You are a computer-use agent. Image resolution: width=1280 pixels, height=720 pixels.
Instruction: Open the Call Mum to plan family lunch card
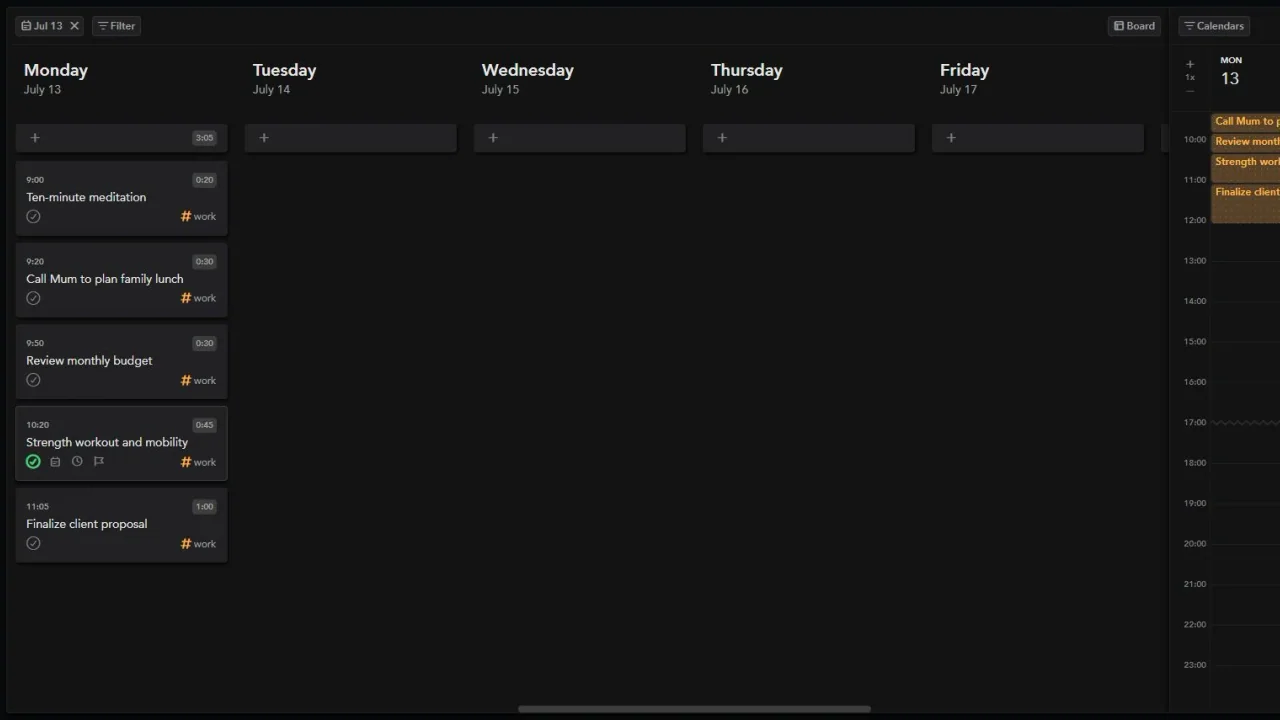point(121,280)
